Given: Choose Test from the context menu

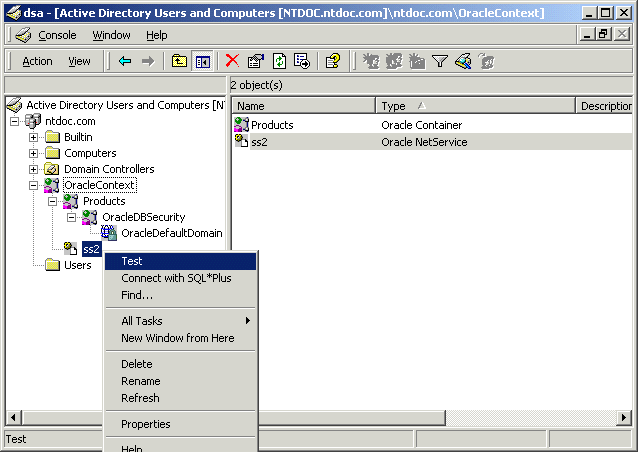Looking at the screenshot, I should 132,261.
